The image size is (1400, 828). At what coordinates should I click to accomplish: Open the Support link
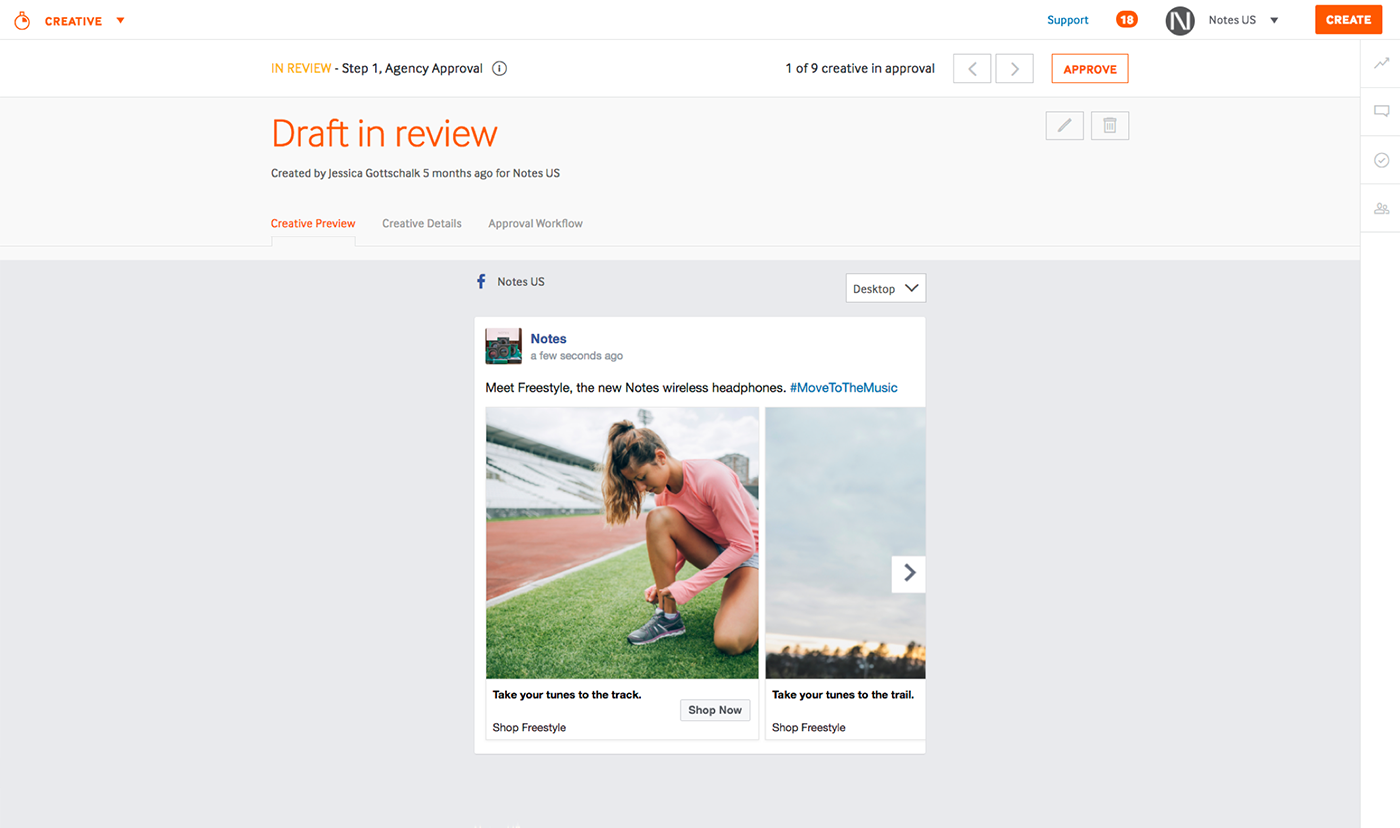coord(1067,20)
